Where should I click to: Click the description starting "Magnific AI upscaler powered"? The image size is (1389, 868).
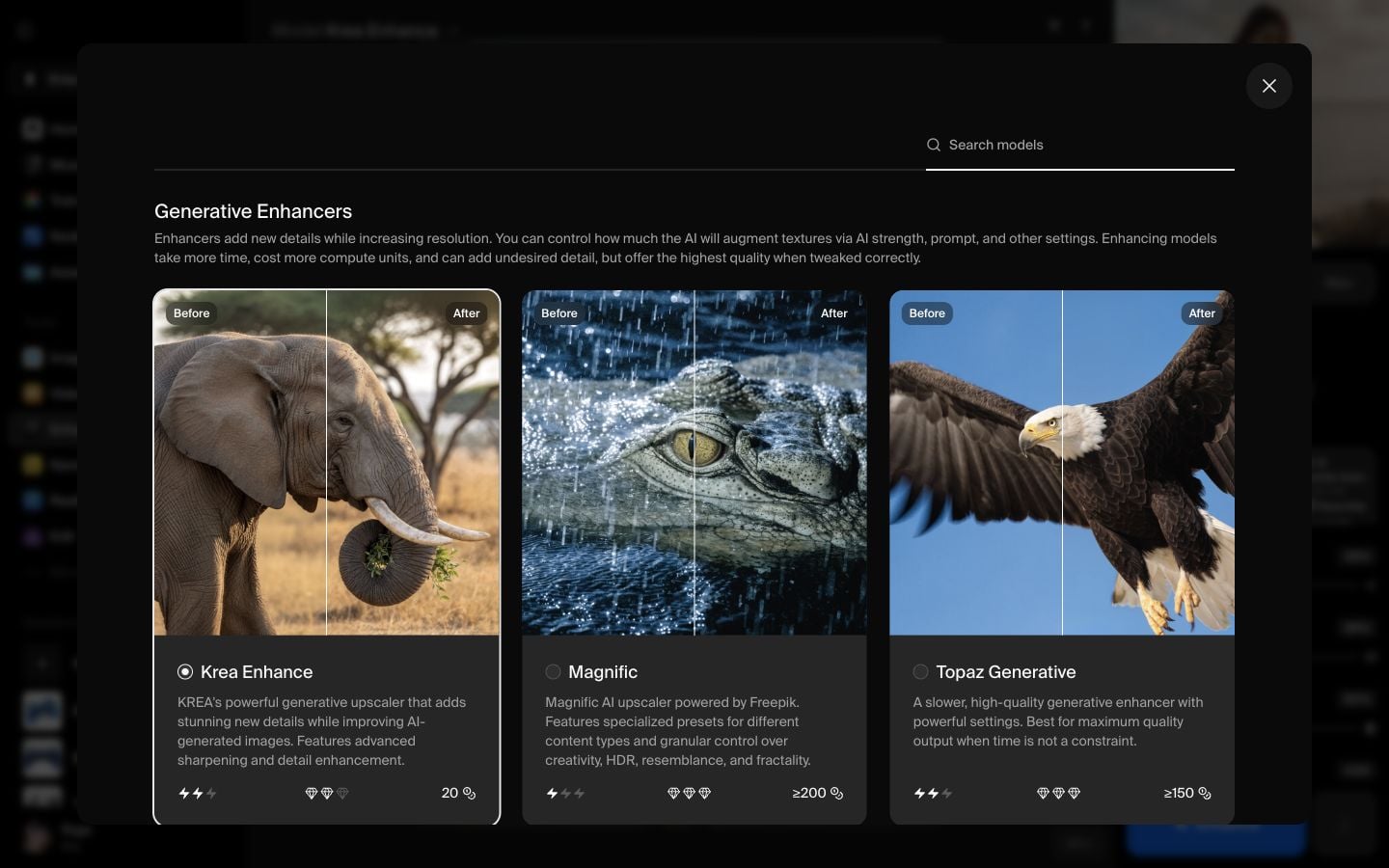pyautogui.click(x=678, y=731)
